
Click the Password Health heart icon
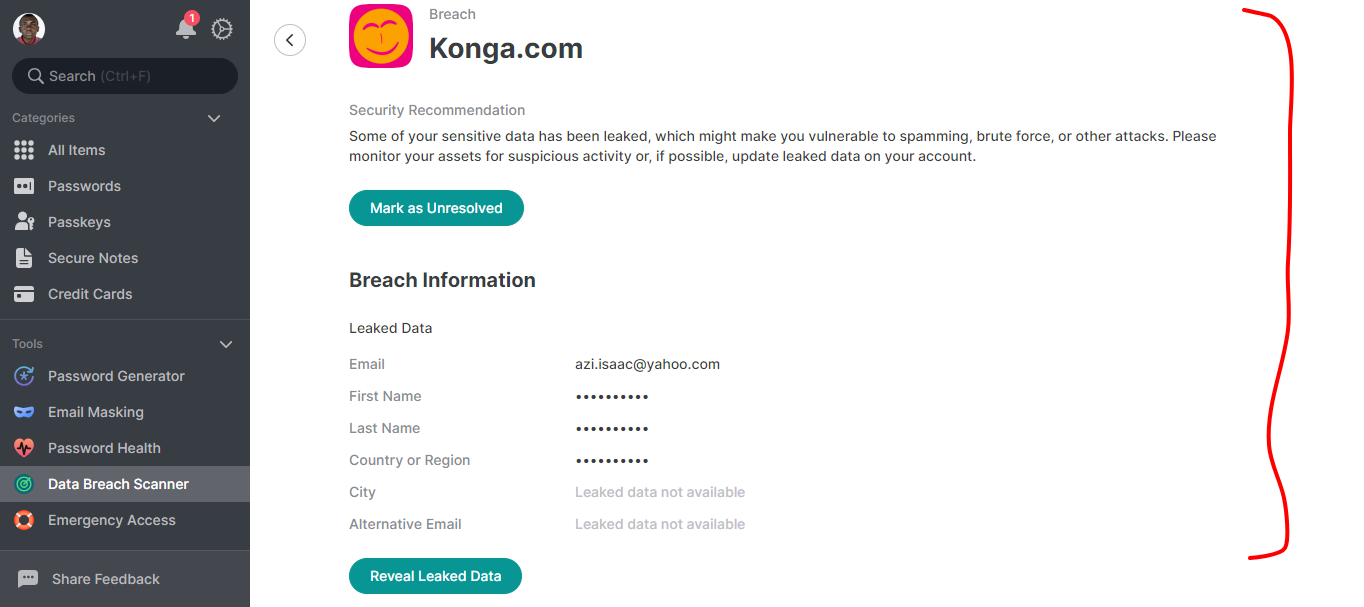(x=24, y=448)
